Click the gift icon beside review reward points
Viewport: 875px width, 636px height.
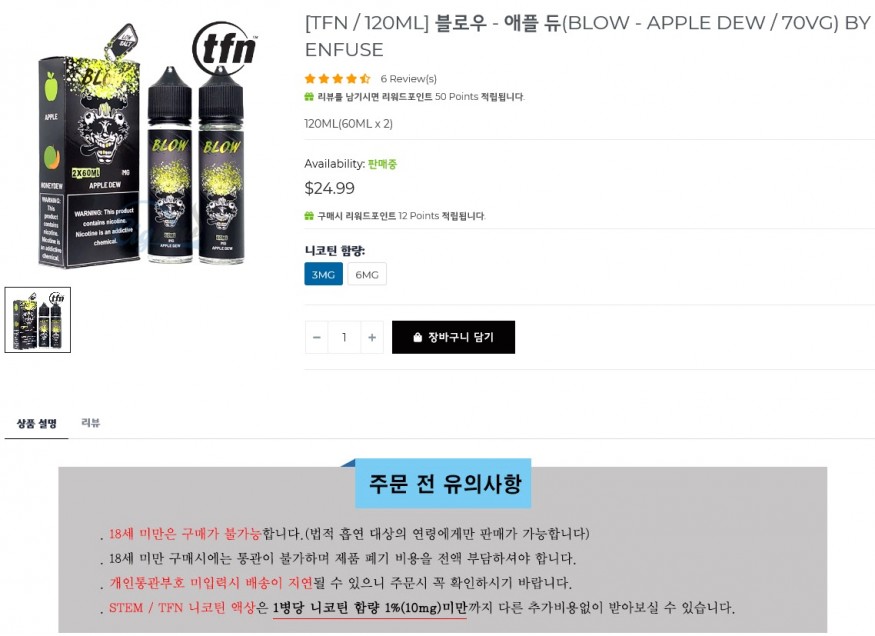(309, 97)
